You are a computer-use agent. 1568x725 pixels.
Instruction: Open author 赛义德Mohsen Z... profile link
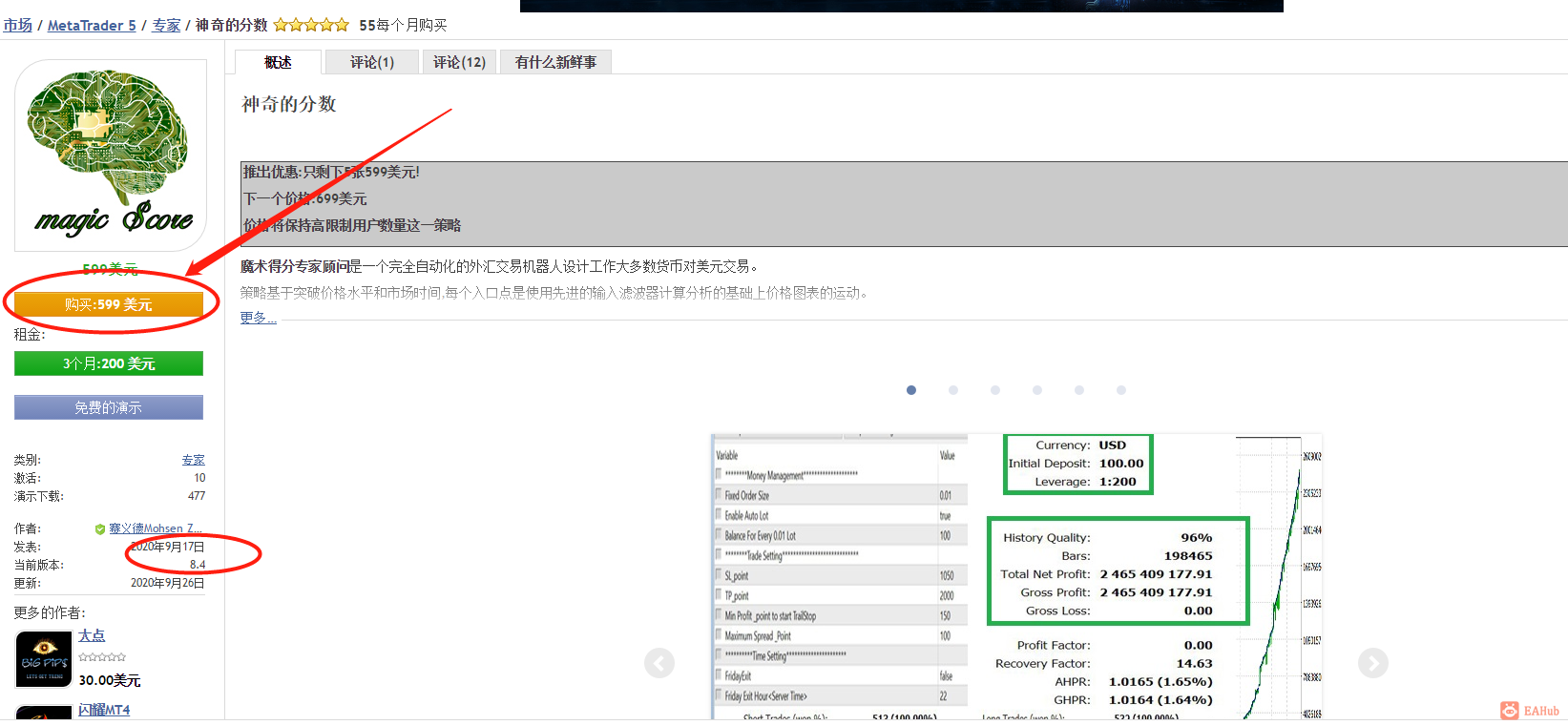(156, 528)
